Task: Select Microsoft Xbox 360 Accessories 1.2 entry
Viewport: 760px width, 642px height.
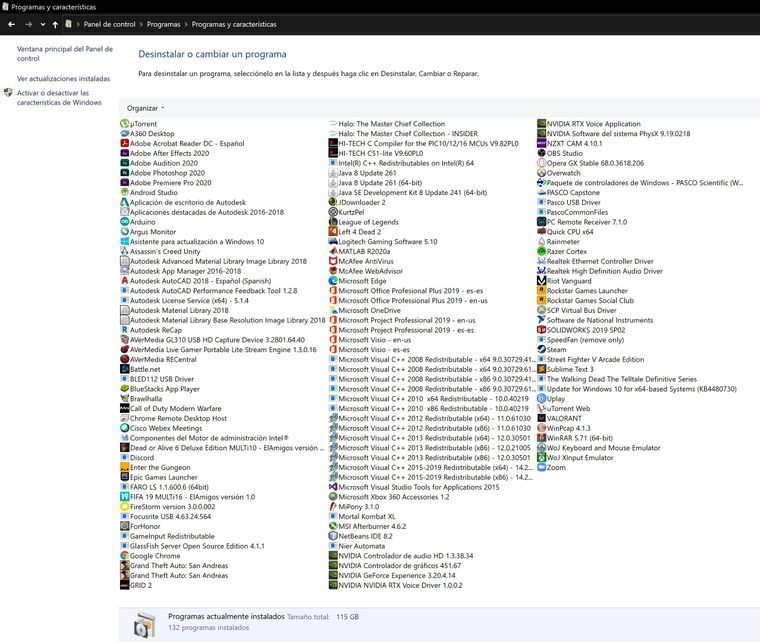Action: coord(389,497)
